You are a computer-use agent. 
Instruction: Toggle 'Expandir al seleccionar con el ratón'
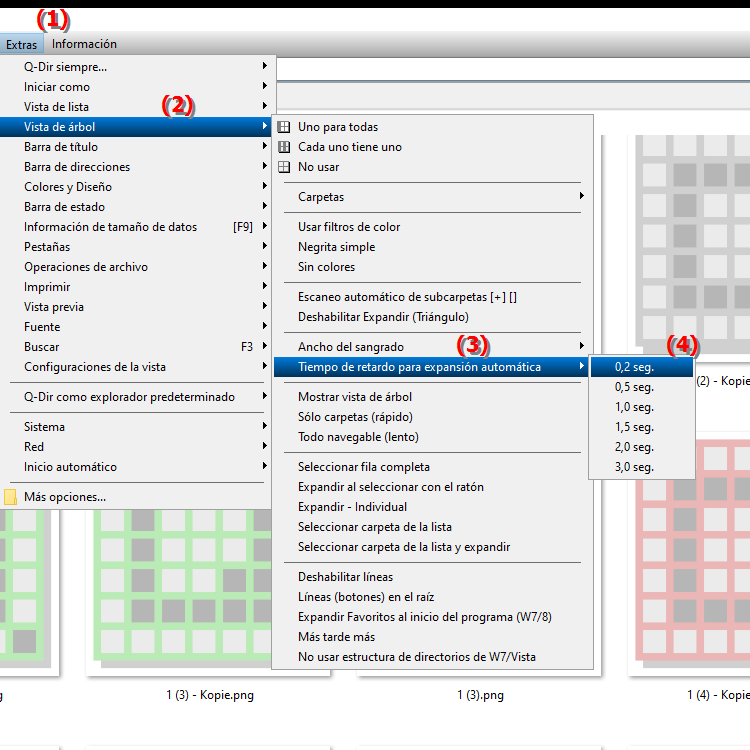pyautogui.click(x=432, y=487)
